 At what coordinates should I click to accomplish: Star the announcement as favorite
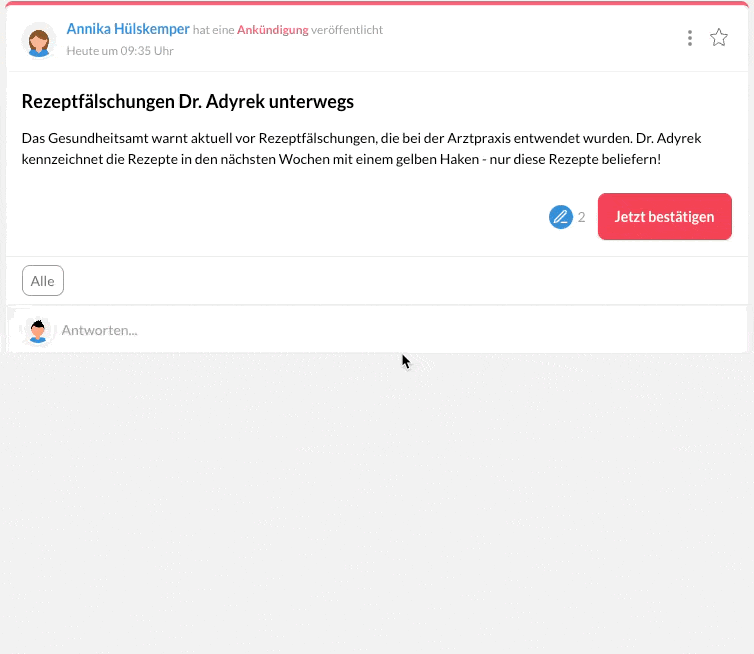719,38
